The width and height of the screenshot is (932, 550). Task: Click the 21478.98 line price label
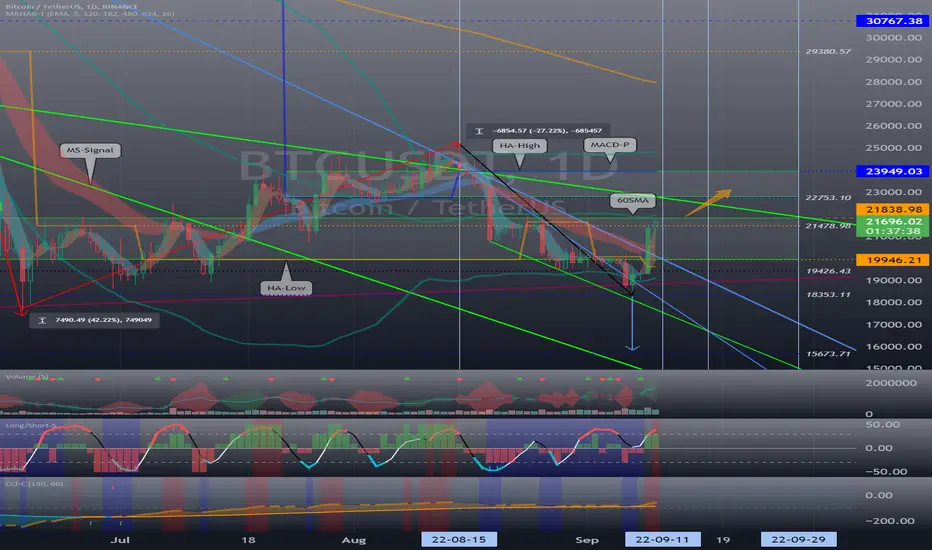click(x=828, y=226)
